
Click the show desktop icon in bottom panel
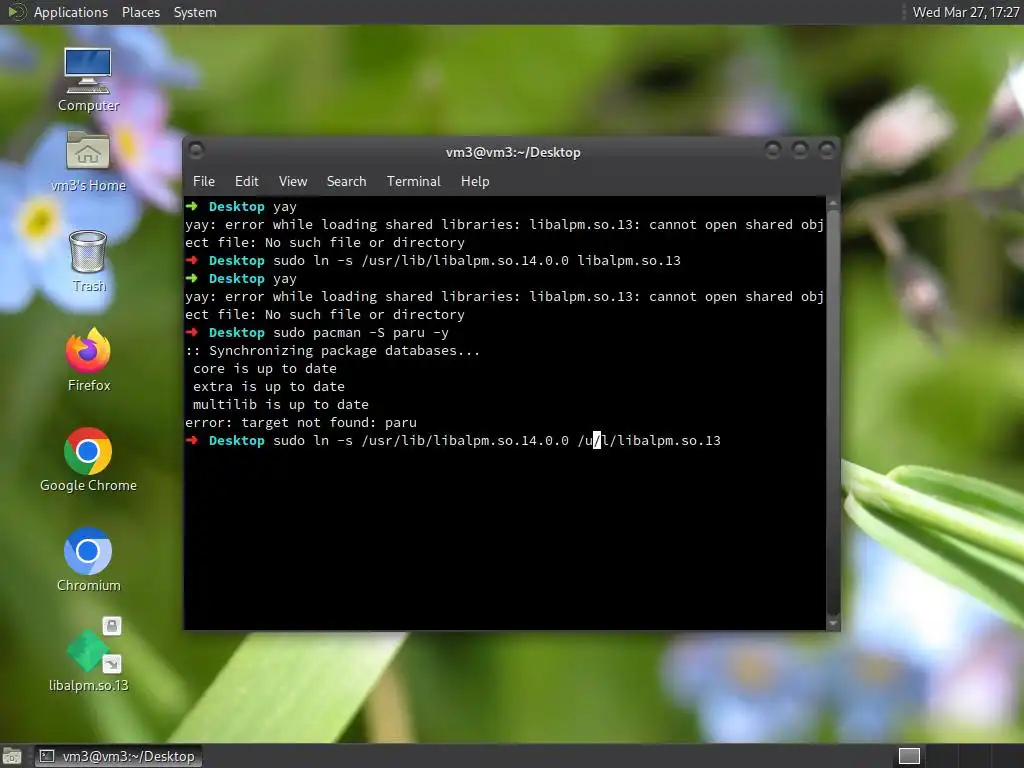(x=12, y=756)
